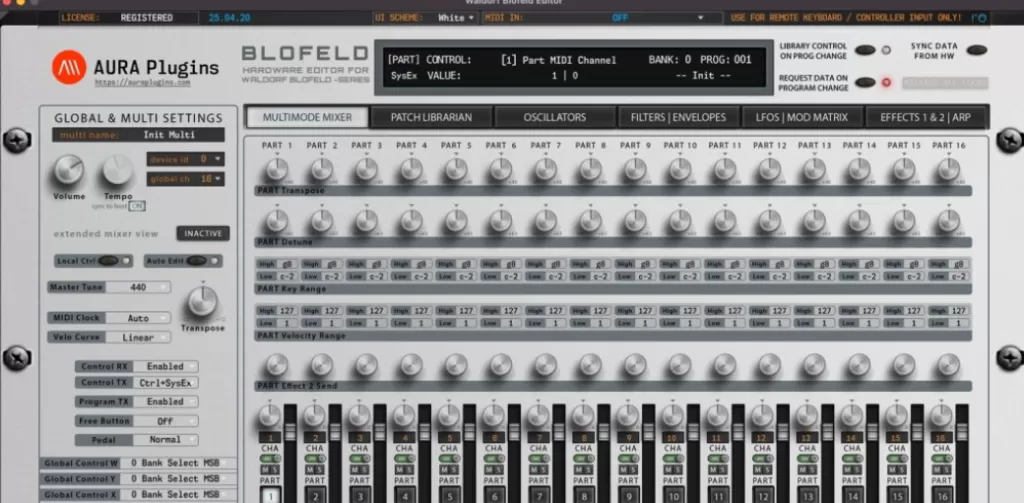The height and width of the screenshot is (503, 1024).
Task: Open the LFOs | Mod Matrix tab
Action: pyautogui.click(x=802, y=118)
